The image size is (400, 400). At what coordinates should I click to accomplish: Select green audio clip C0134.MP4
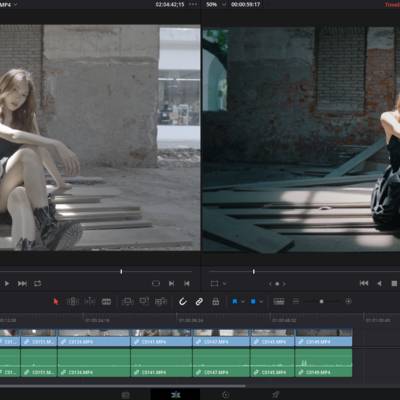(x=94, y=363)
